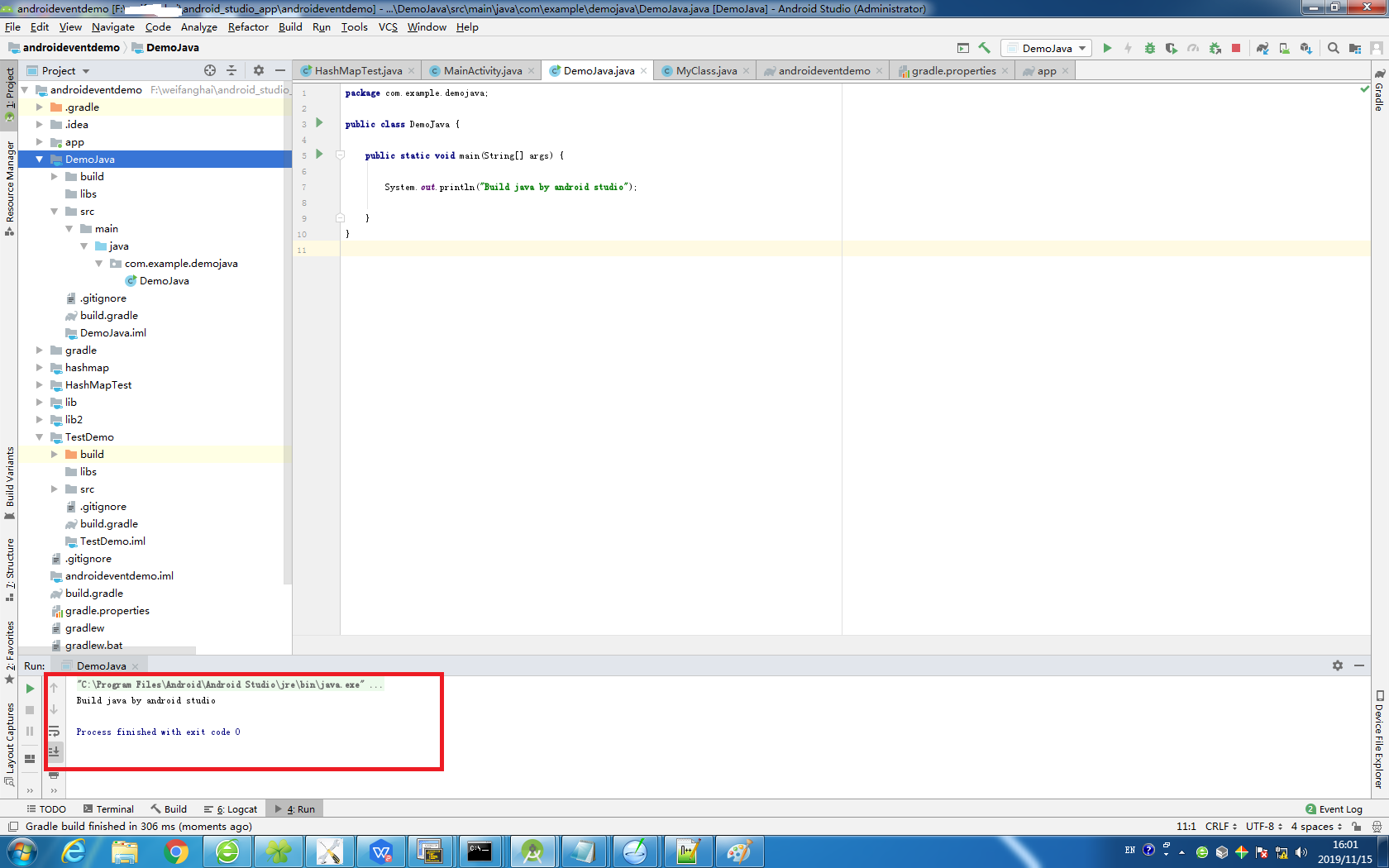This screenshot has height=868, width=1389.
Task: Open the Build tool window
Action: 169,809
